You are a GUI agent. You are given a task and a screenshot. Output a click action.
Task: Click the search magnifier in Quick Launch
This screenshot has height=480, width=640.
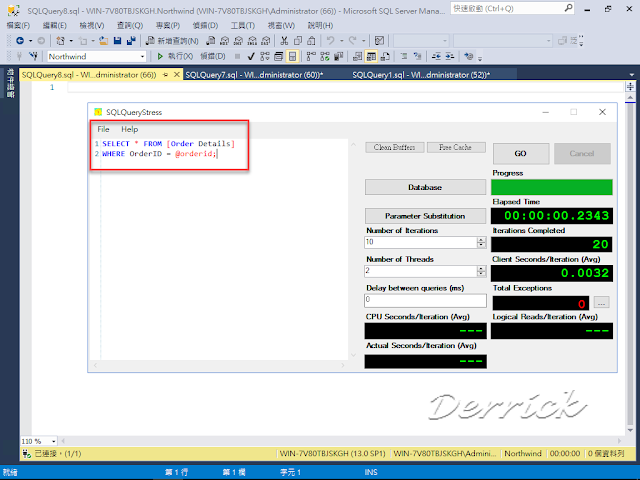tap(568, 8)
